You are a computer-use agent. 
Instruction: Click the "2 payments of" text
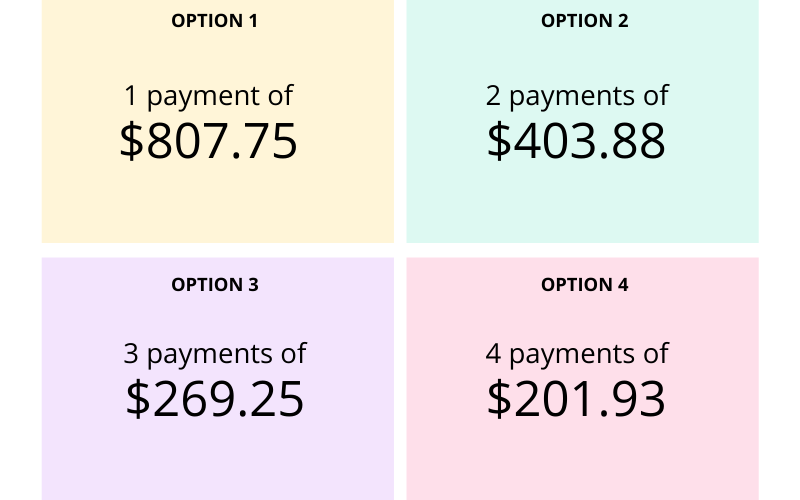tap(577, 96)
